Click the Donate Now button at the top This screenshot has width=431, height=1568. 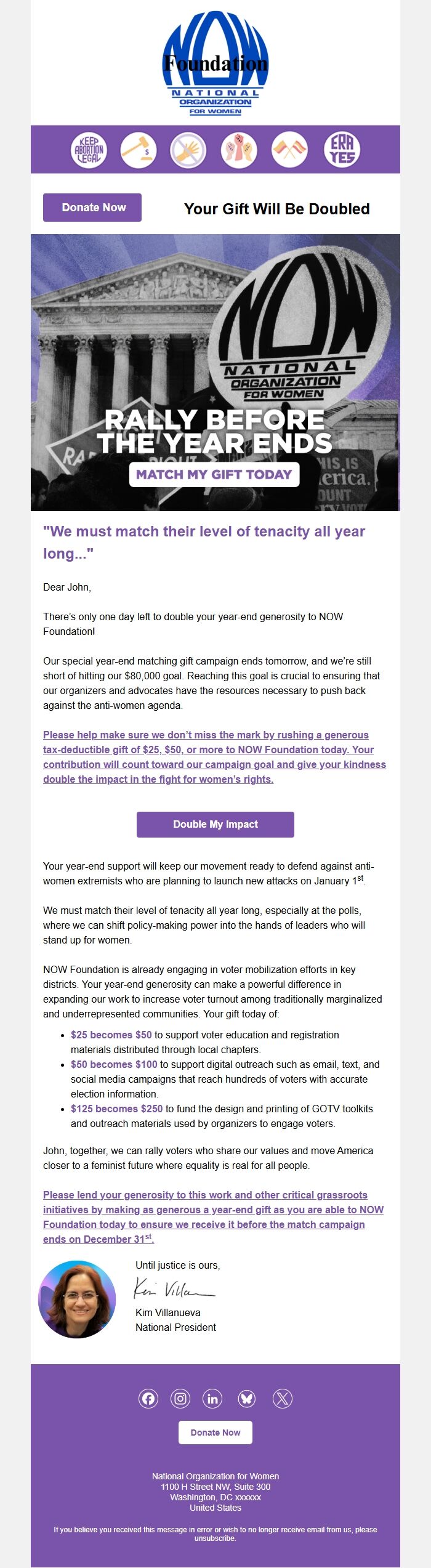pos(92,208)
